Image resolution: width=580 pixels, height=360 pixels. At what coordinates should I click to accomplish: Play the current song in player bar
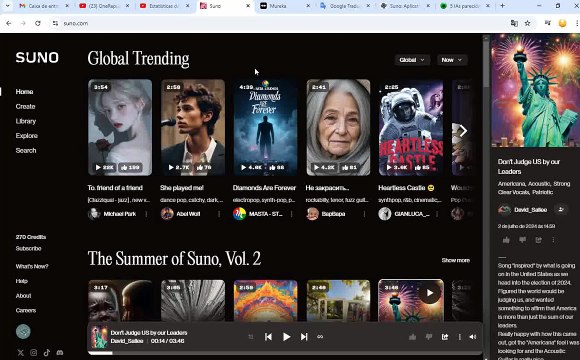click(286, 337)
